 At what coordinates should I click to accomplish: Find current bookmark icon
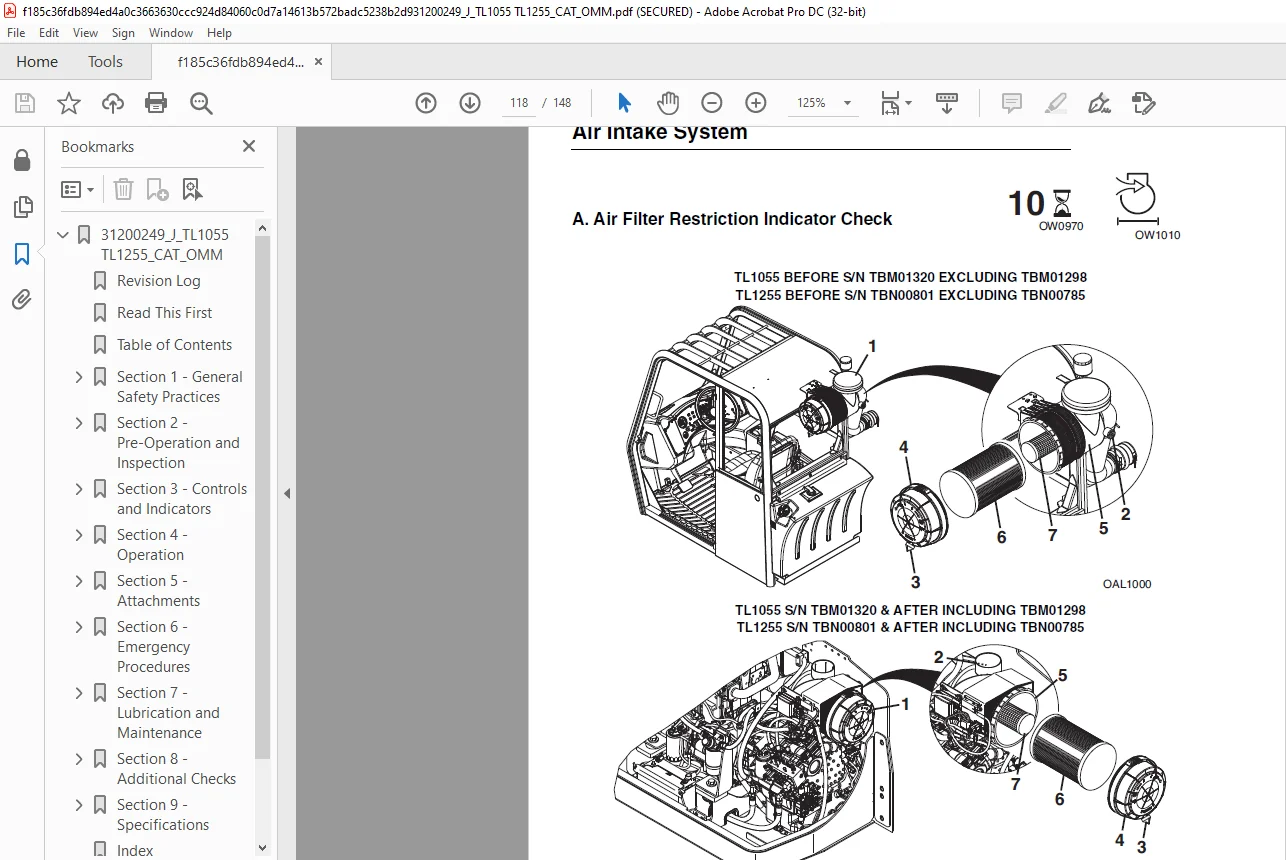click(x=192, y=189)
